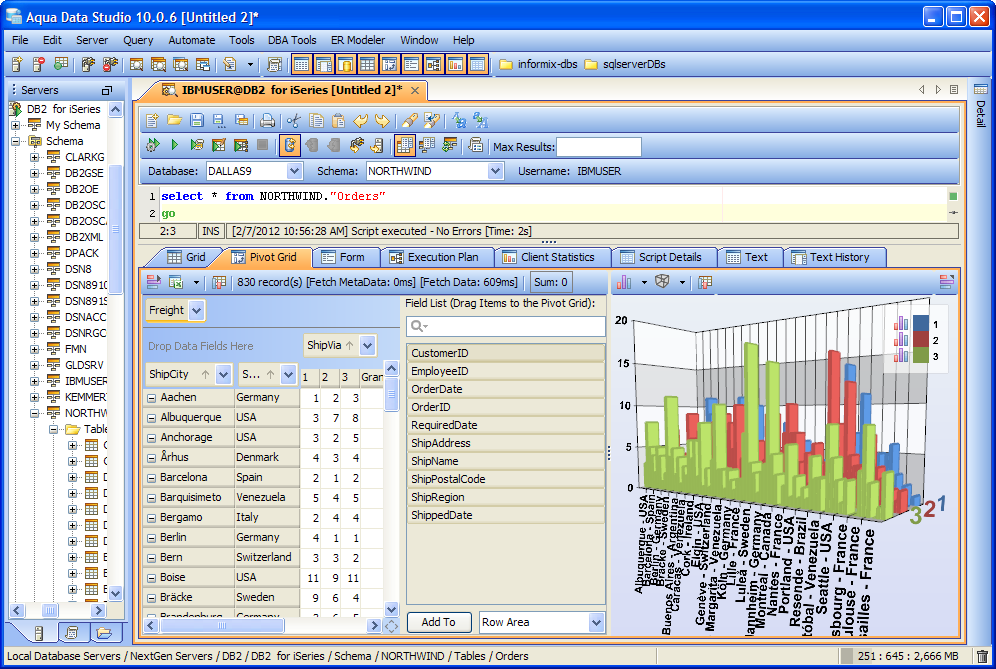Print the query using the printer icon

[267, 121]
